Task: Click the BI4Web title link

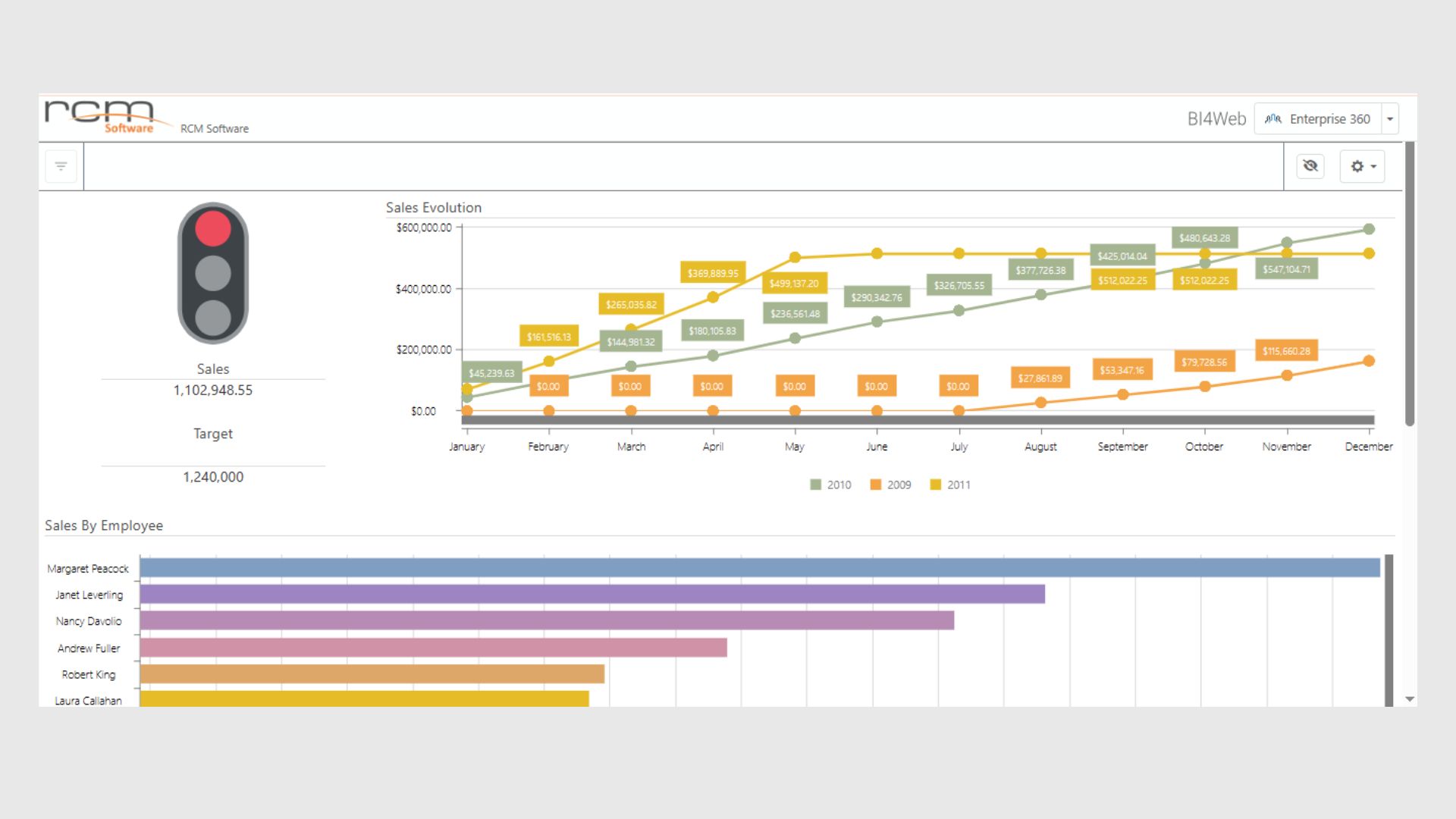Action: [1216, 119]
